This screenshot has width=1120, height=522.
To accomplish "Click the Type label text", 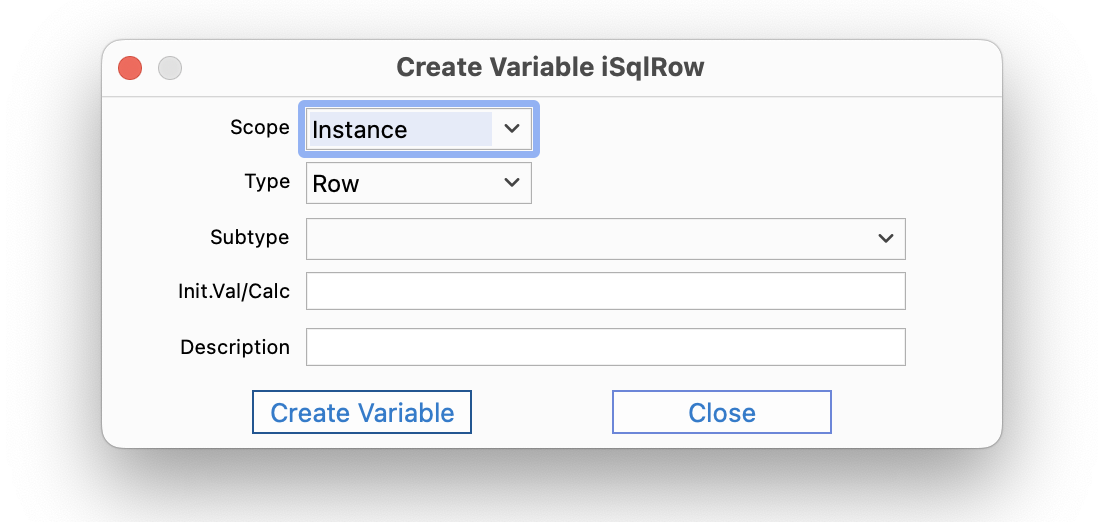I will tap(268, 182).
